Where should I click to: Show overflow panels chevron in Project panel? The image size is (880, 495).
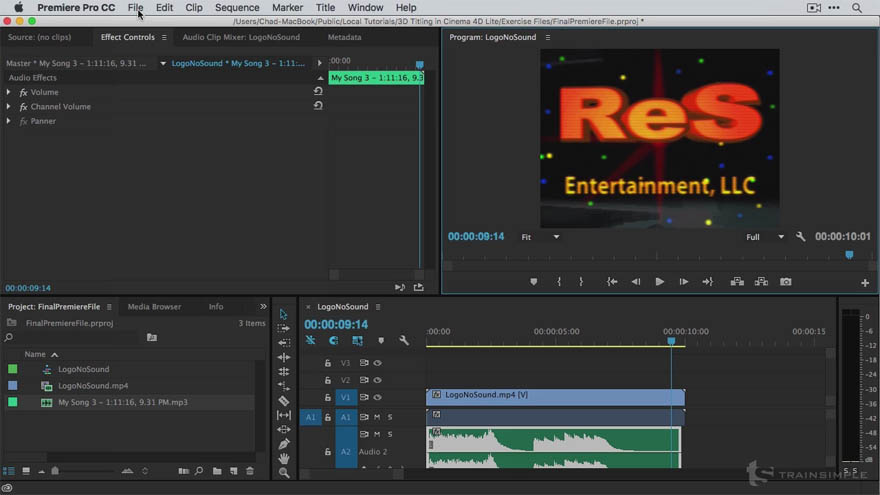263,306
